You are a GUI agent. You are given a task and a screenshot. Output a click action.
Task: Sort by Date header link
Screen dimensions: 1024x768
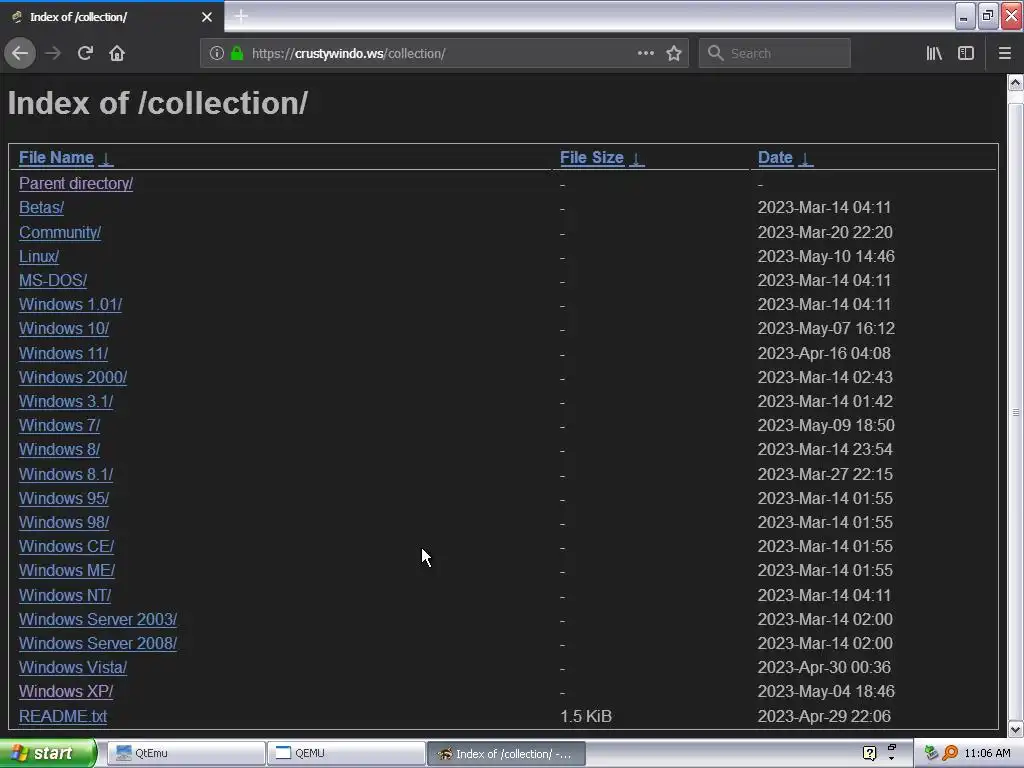[x=775, y=158]
